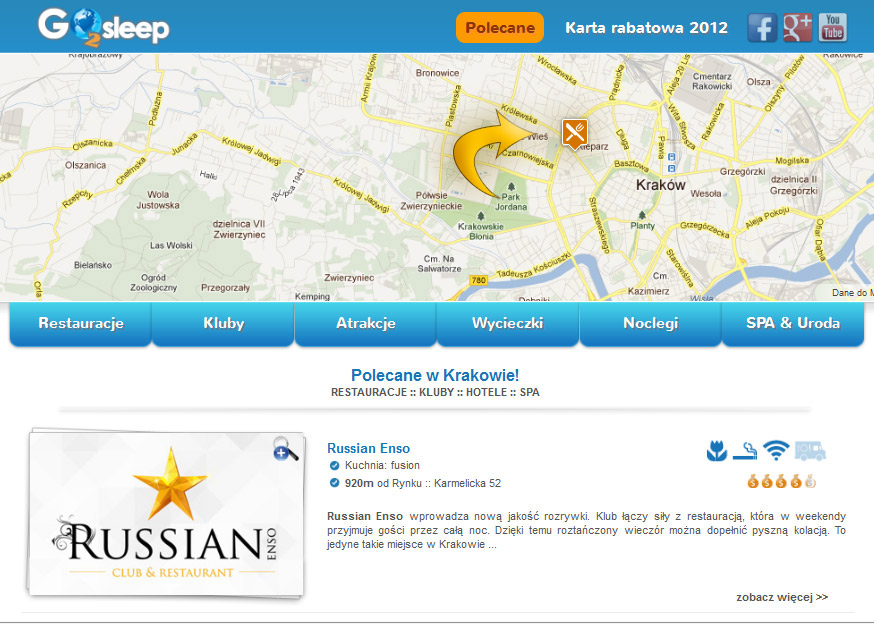Viewport: 874px width, 624px height.
Task: Click the smoking area amenity icon
Action: (x=745, y=451)
